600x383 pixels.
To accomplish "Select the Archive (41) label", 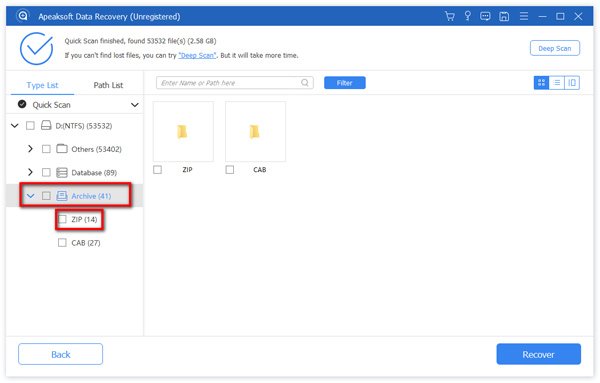I will (91, 196).
